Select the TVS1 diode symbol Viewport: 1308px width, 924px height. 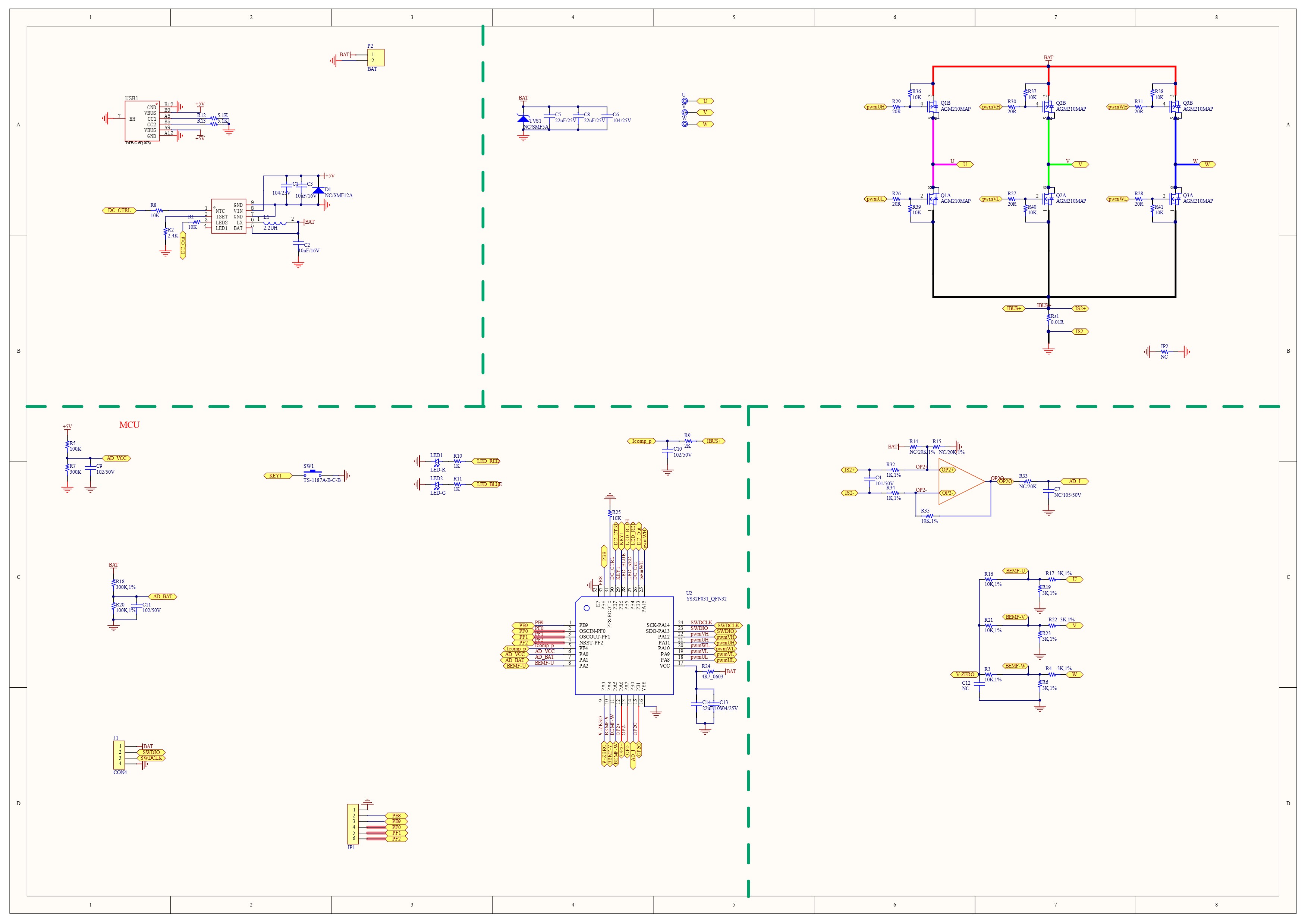(x=523, y=119)
